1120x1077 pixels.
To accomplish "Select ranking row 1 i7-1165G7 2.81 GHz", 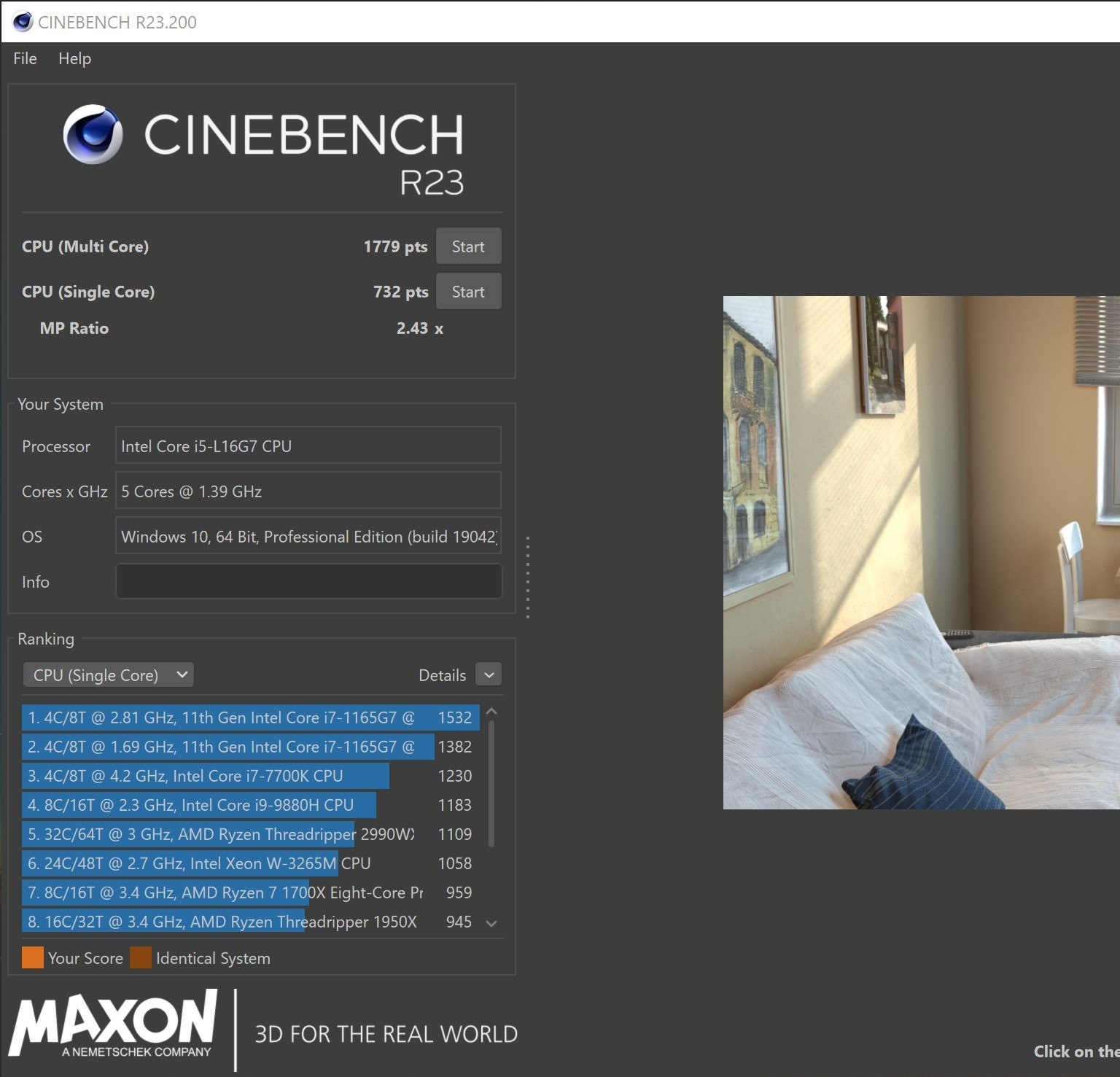I will [x=250, y=718].
